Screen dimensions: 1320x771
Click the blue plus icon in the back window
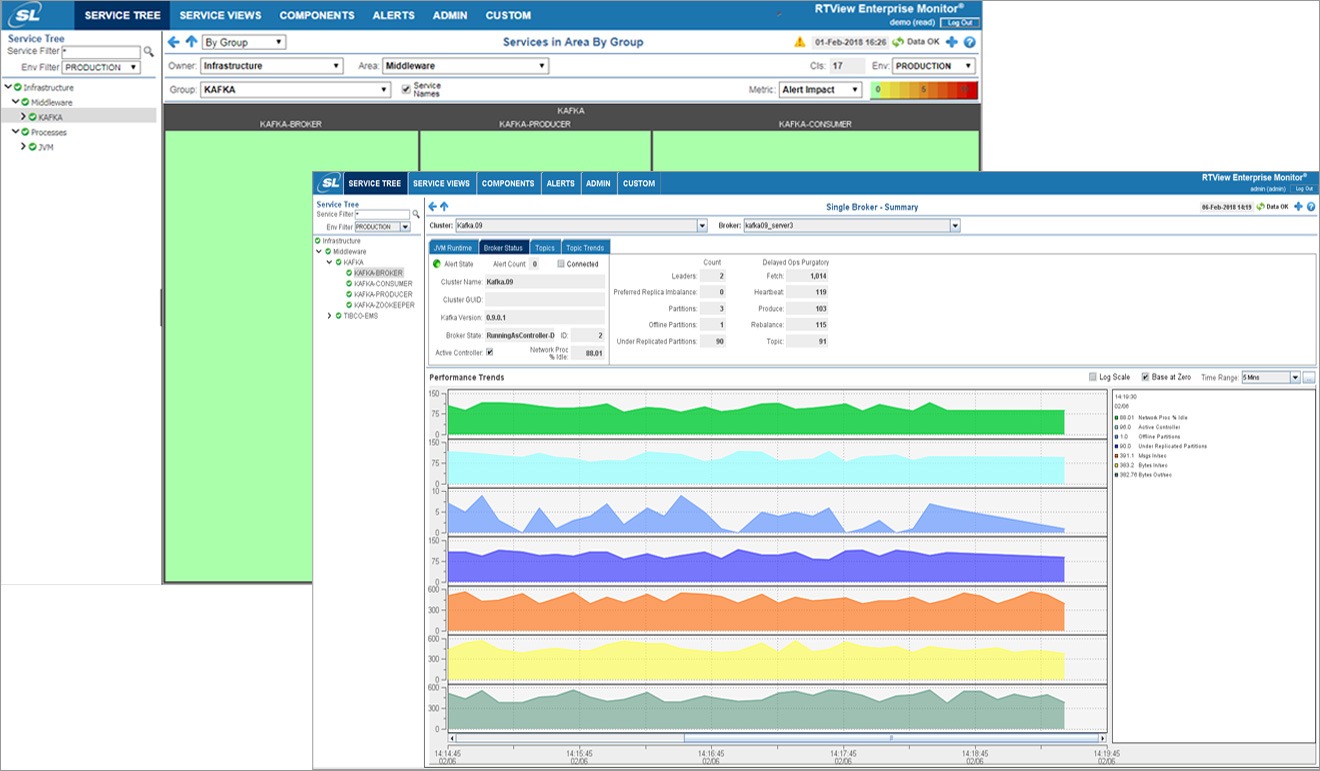click(x=951, y=42)
